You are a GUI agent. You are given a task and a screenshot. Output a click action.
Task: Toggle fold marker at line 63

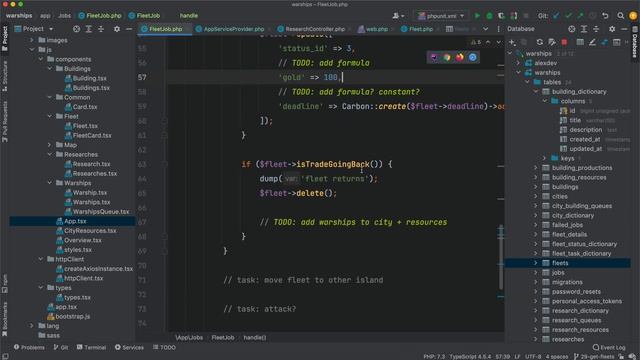[164, 164]
